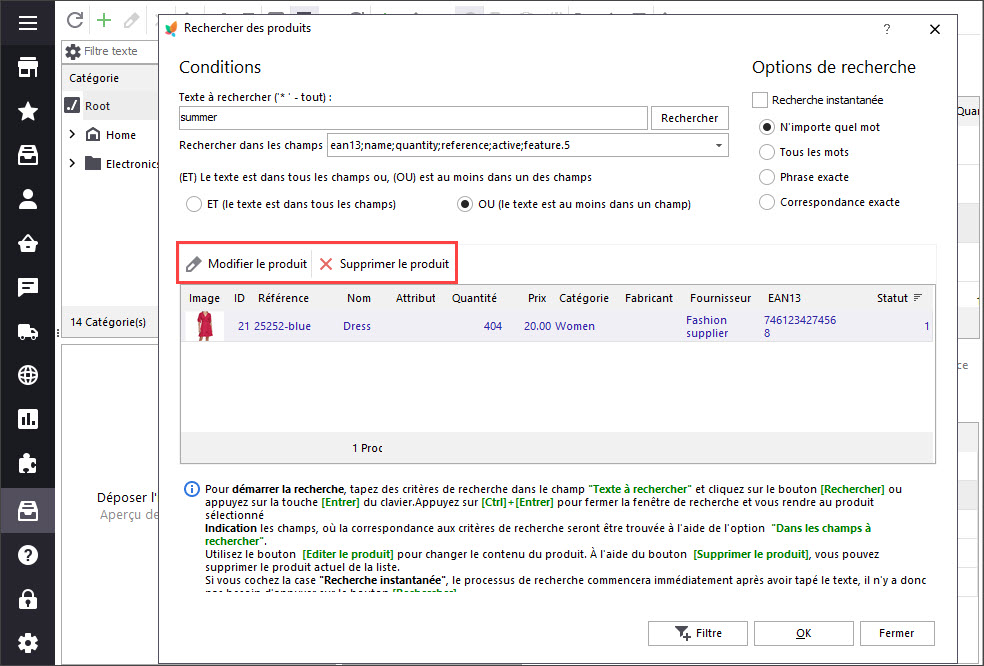
Task: Click the Home category house icon
Action: (93, 134)
